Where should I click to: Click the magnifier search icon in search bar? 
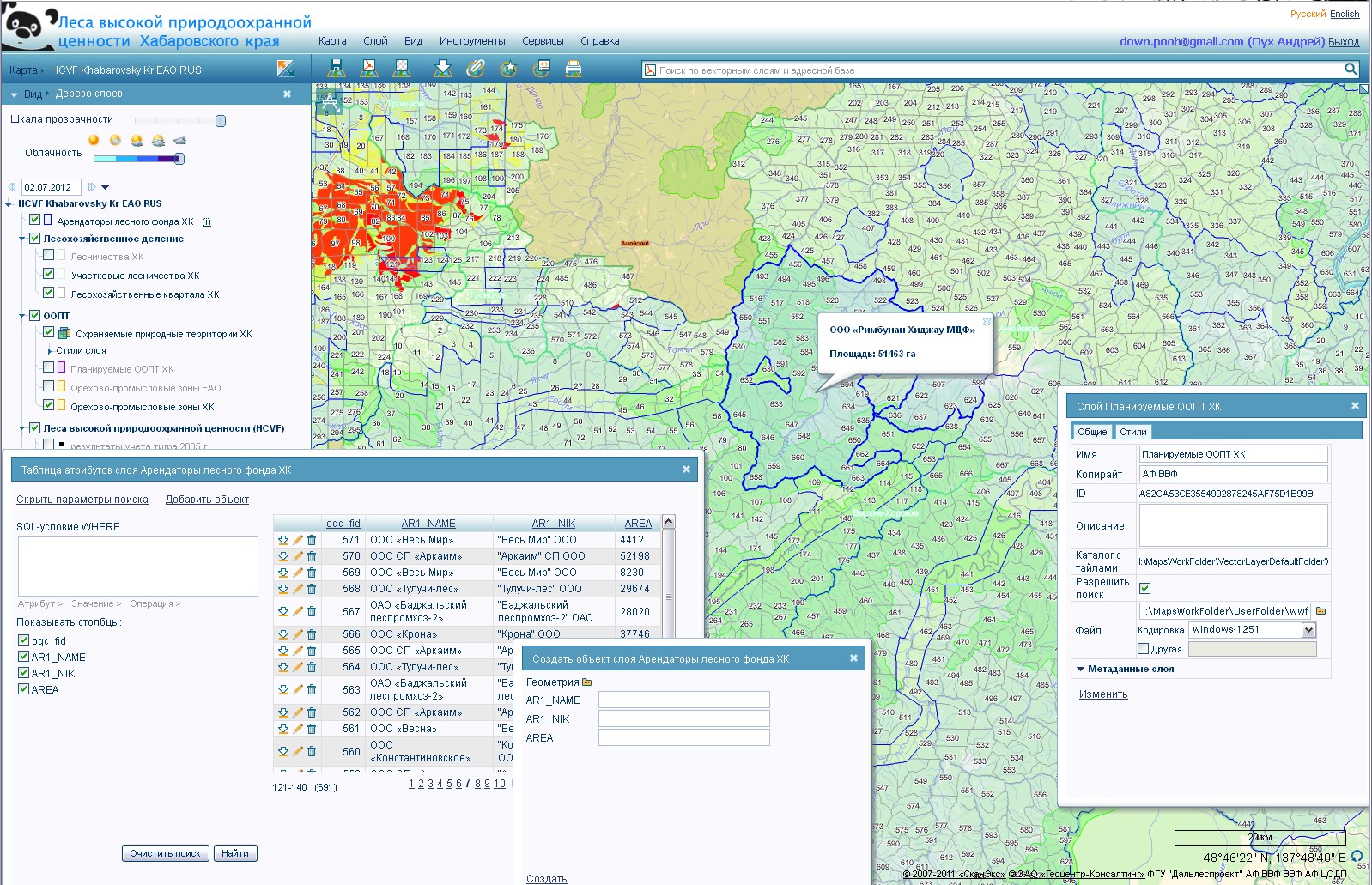1351,70
